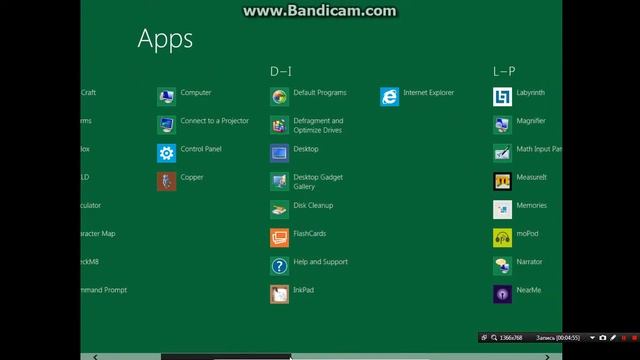Click the "Control Panel" label

coord(201,149)
